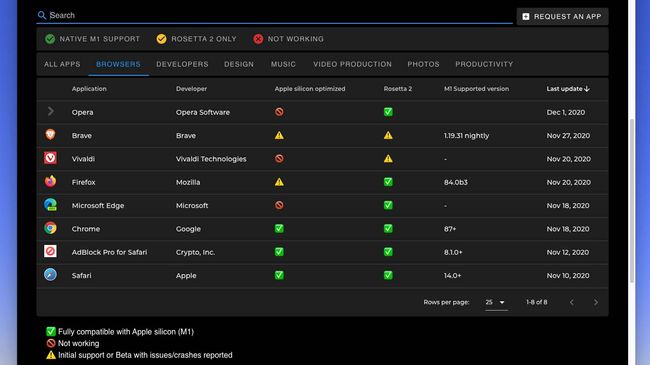
Task: Select Firefox version 84.0b3 cell
Action: (x=456, y=182)
